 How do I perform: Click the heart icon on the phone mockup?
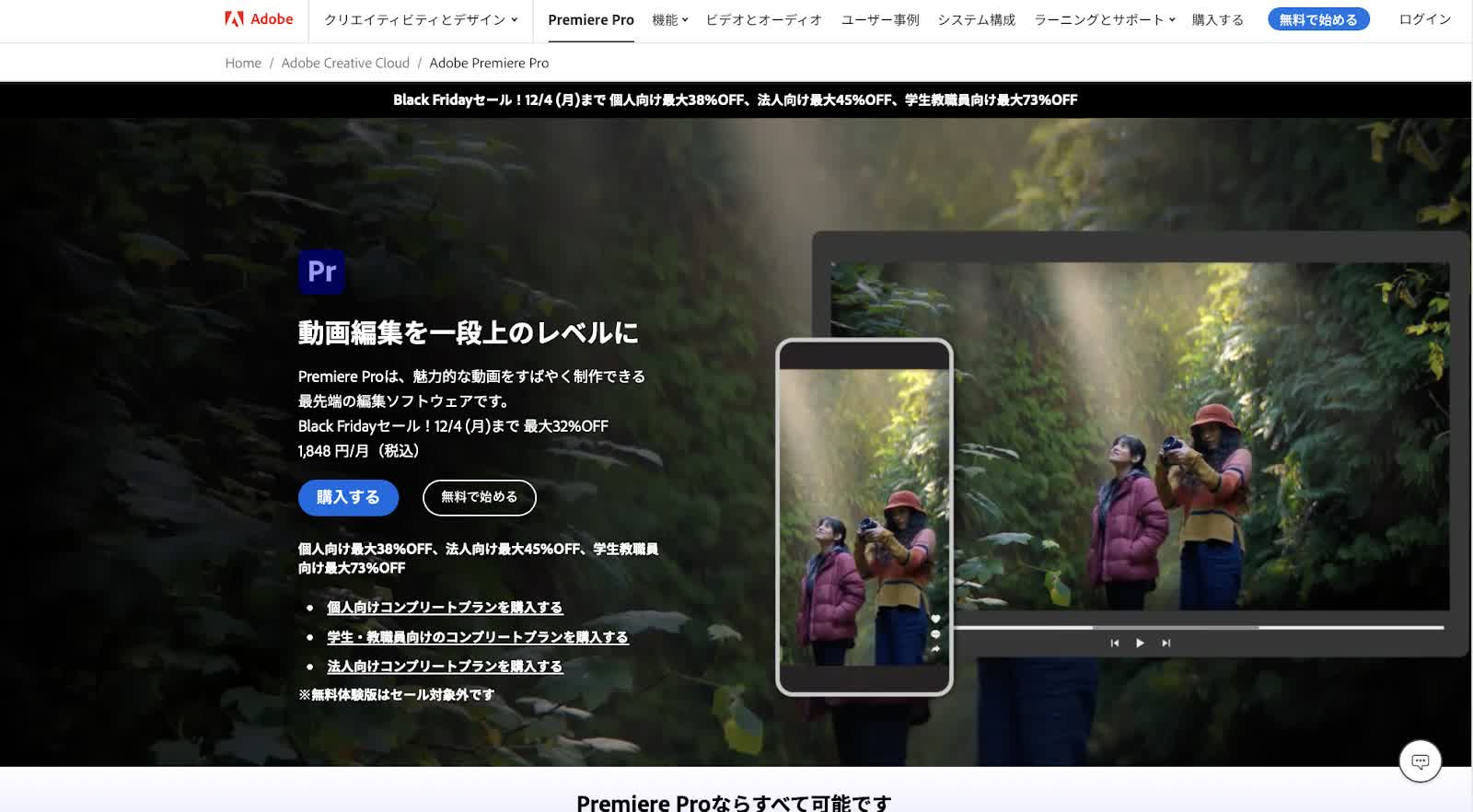coord(935,619)
